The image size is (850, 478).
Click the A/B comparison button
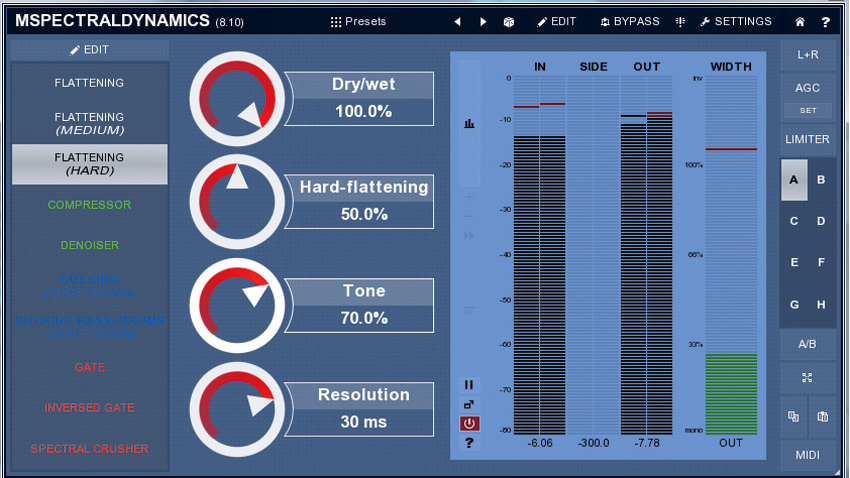[x=808, y=344]
